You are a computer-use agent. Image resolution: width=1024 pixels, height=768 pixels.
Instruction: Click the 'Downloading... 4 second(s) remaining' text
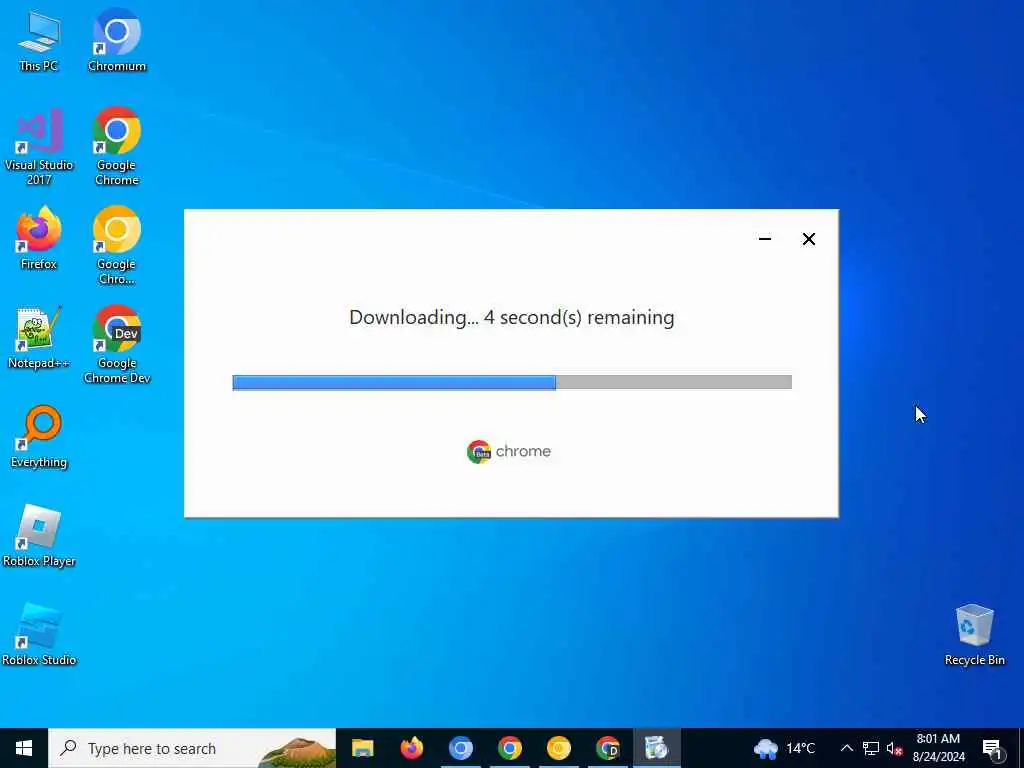[x=511, y=317]
